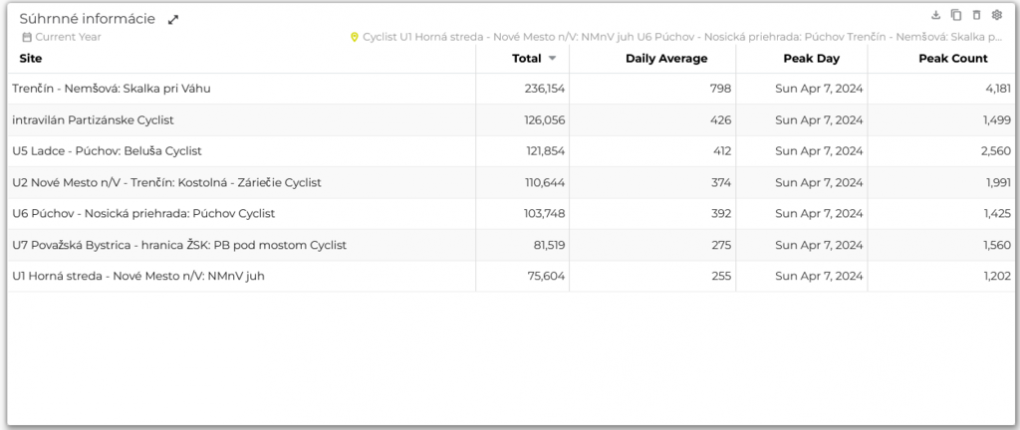Expand widget with diagonal arrows icon
The width and height of the screenshot is (1020, 430).
(x=173, y=20)
